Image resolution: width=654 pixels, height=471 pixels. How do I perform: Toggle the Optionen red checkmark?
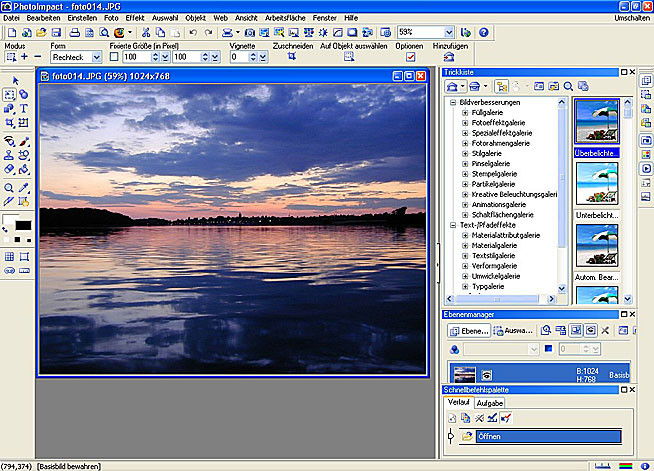(x=410, y=57)
